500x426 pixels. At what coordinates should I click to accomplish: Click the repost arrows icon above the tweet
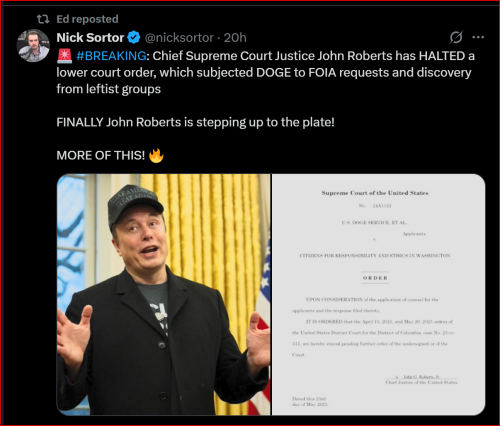coord(43,19)
